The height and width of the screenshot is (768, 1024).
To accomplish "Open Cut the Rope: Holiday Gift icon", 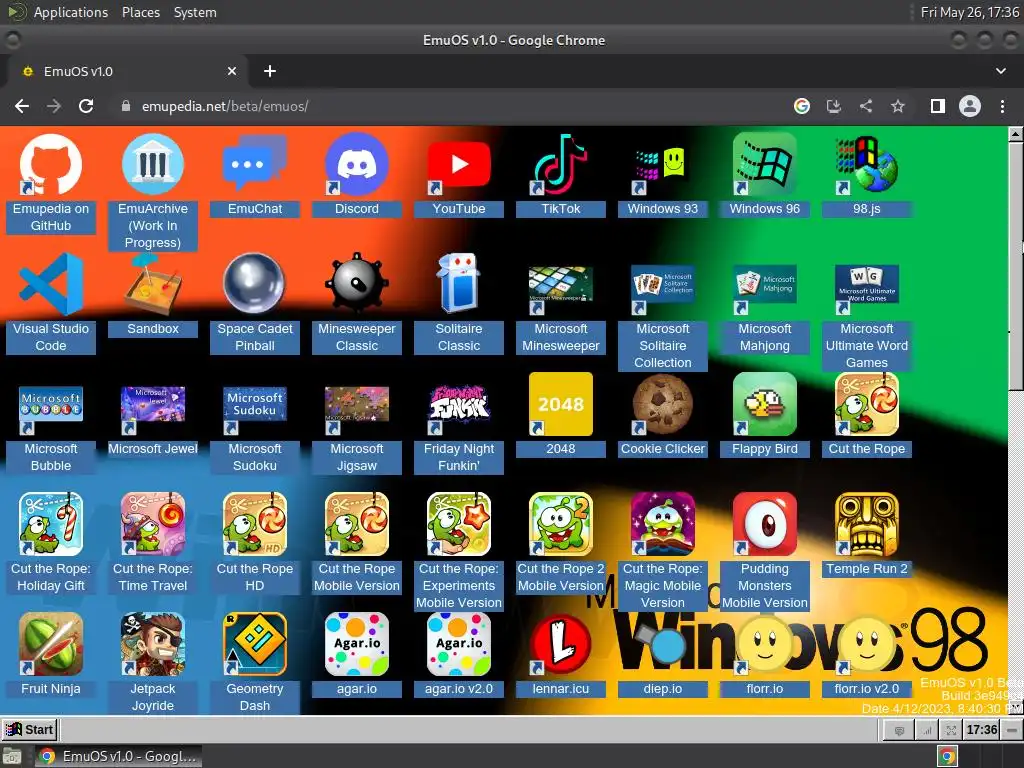I will (51, 524).
